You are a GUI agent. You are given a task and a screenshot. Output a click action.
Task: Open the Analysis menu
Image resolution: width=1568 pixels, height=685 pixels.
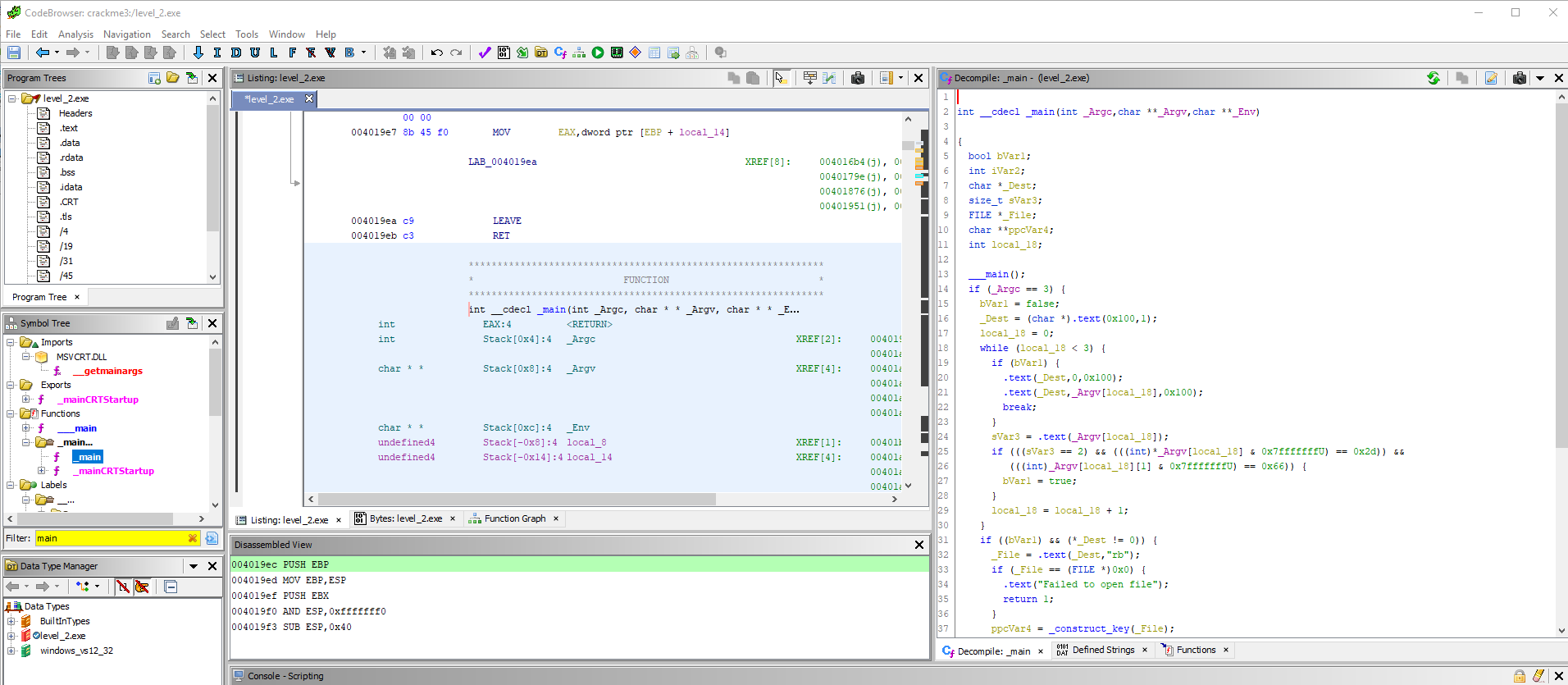(75, 34)
